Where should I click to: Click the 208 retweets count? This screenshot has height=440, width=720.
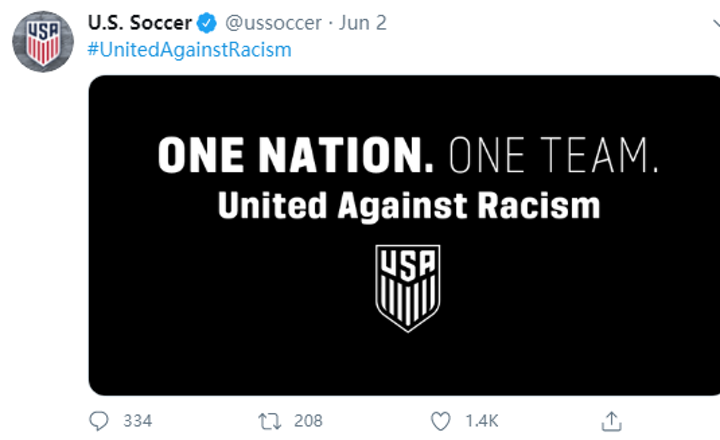(308, 420)
